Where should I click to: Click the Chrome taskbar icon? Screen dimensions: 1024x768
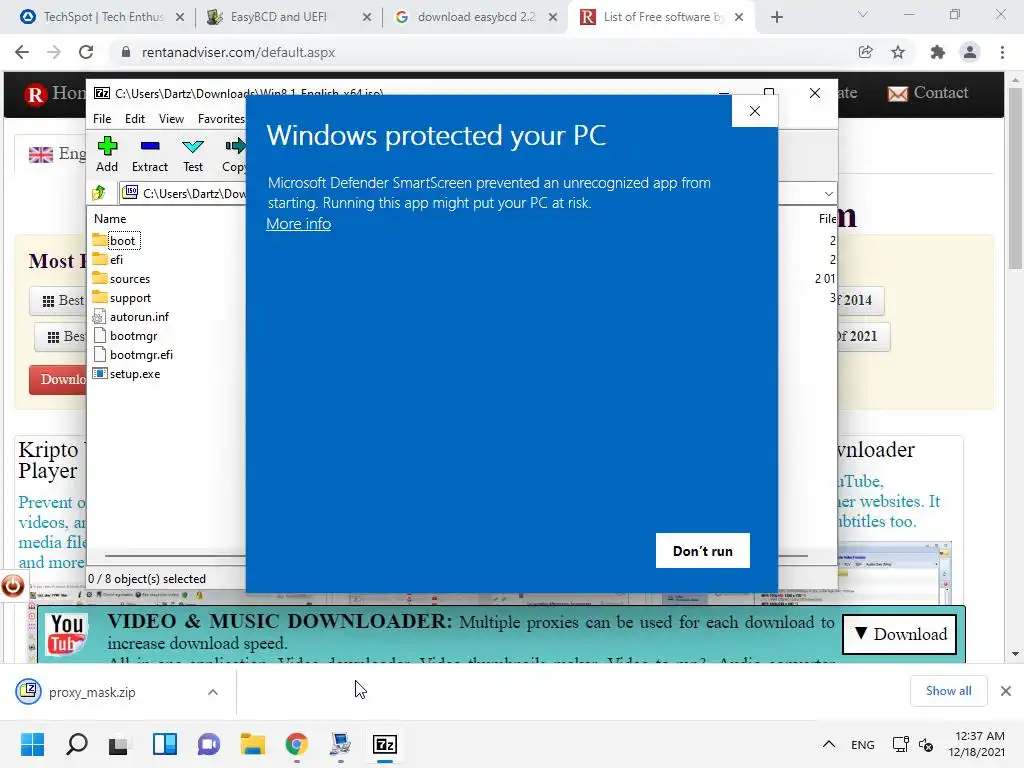(296, 744)
